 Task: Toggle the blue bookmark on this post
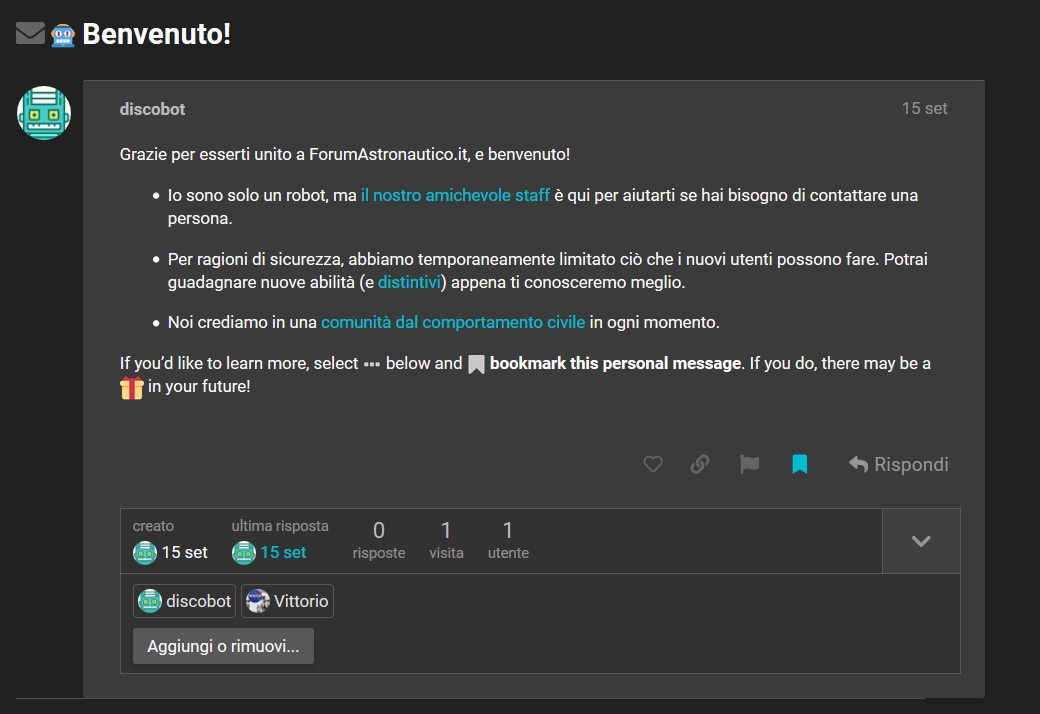(800, 464)
